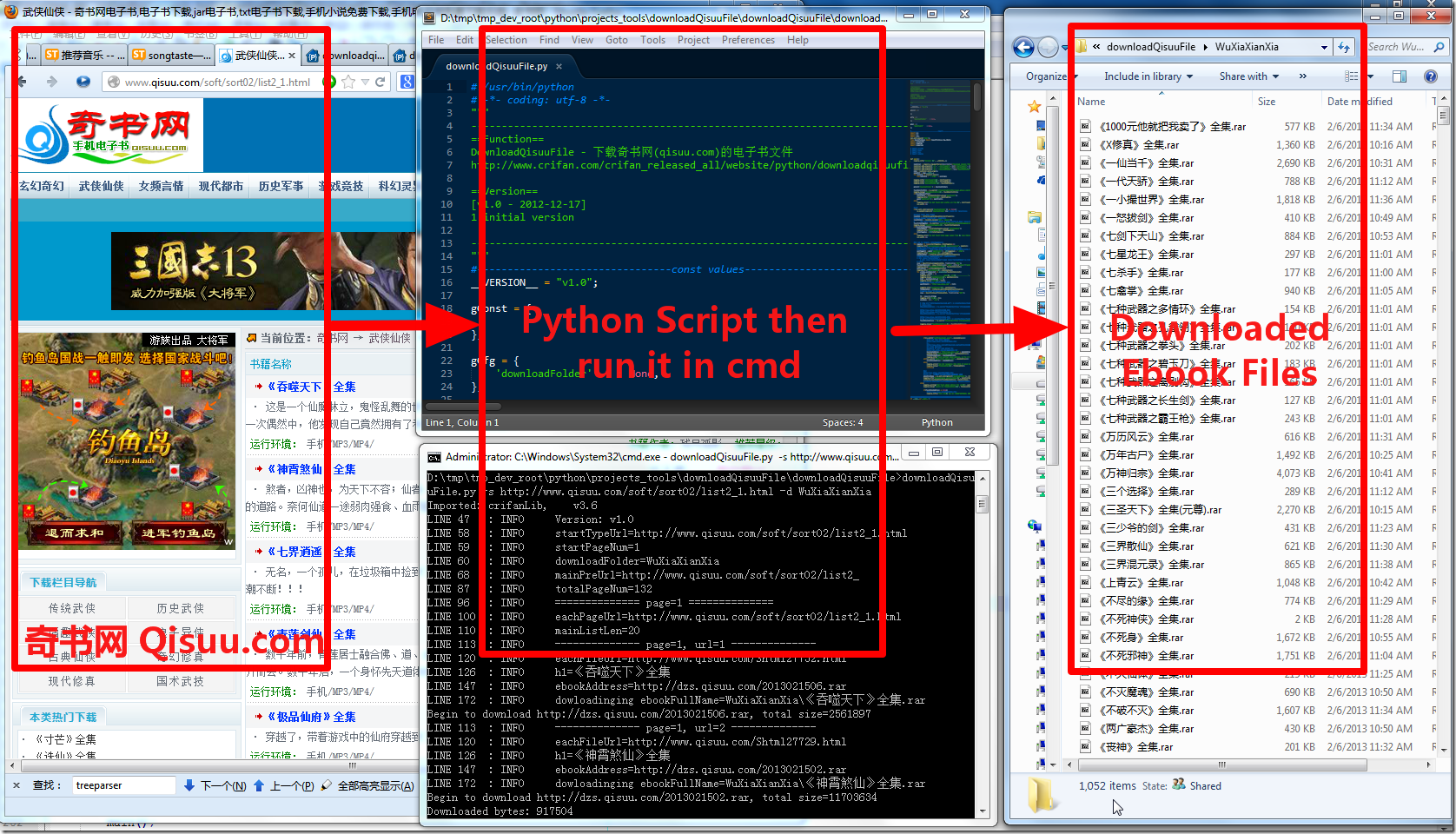The height and width of the screenshot is (834, 1456).
Task: Close the downloadQisuuFile.py tab in Sublime Text
Action: click(x=559, y=66)
